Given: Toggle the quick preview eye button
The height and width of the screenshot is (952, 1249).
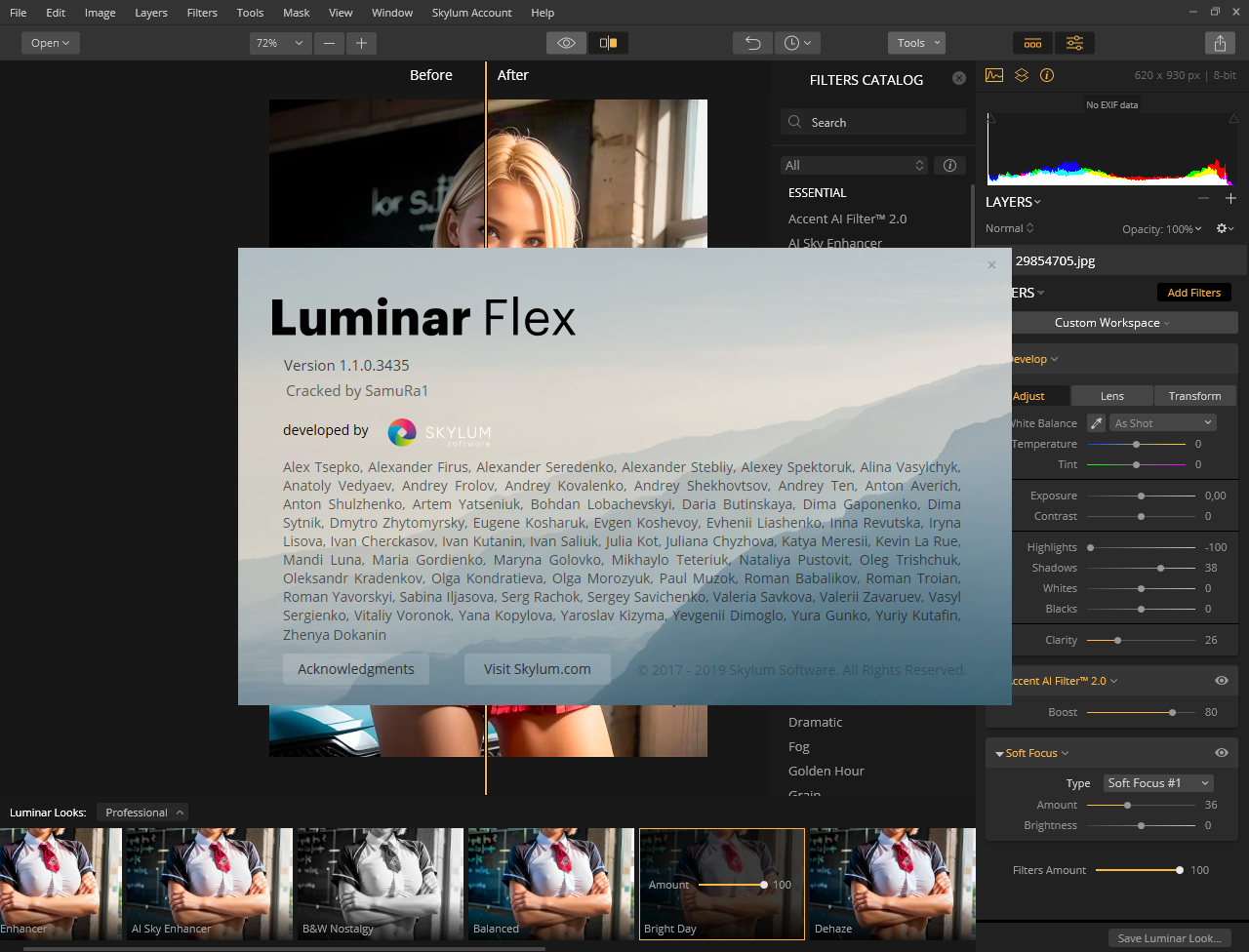Looking at the screenshot, I should coord(566,43).
